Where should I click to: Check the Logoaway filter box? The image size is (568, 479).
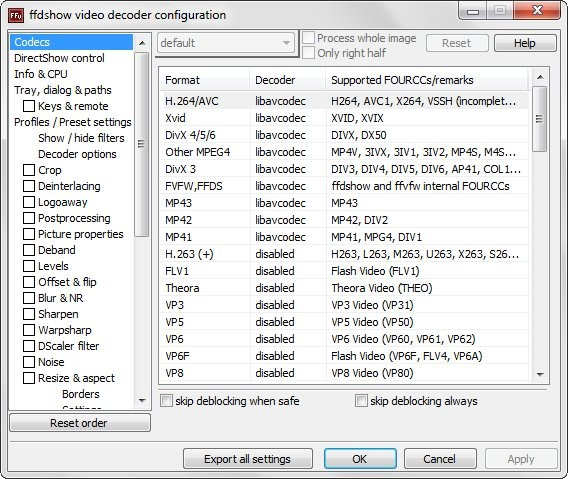tap(29, 202)
